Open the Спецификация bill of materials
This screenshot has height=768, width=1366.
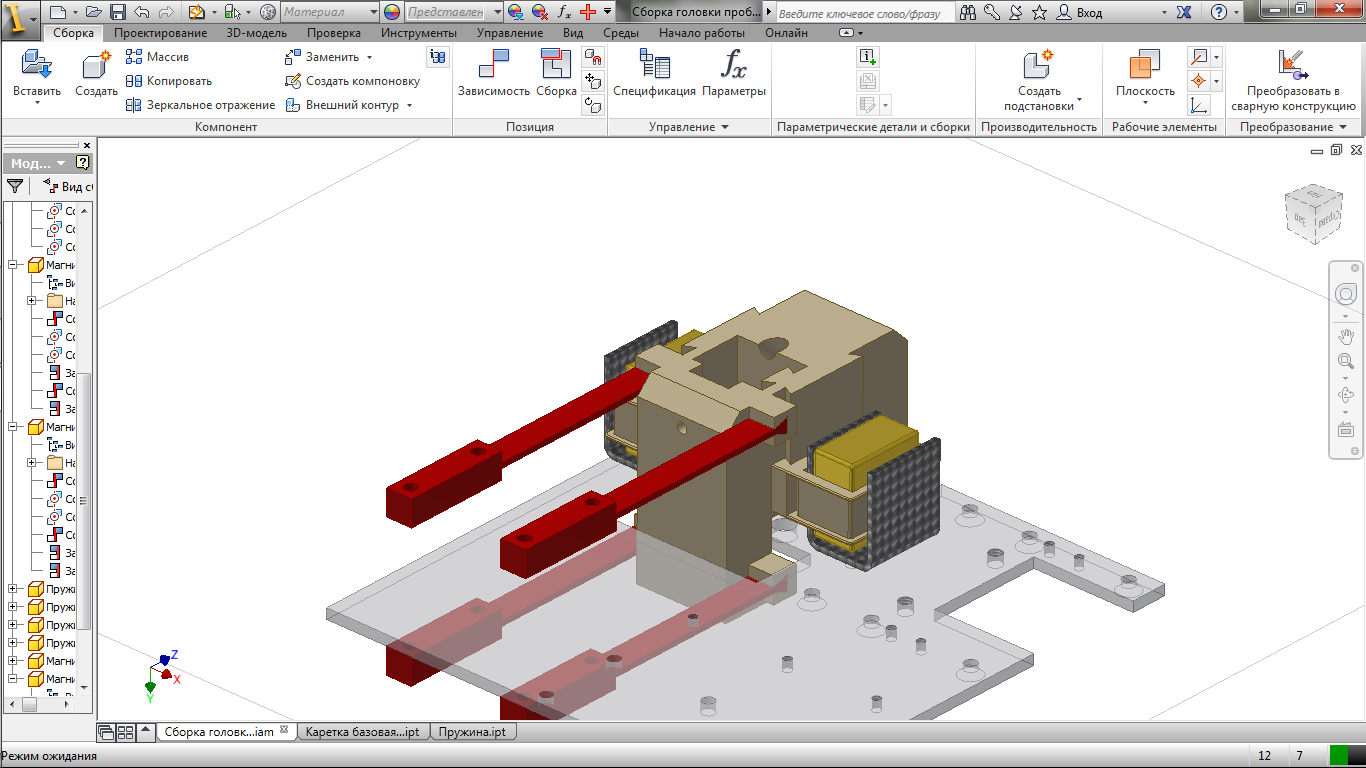[654, 68]
